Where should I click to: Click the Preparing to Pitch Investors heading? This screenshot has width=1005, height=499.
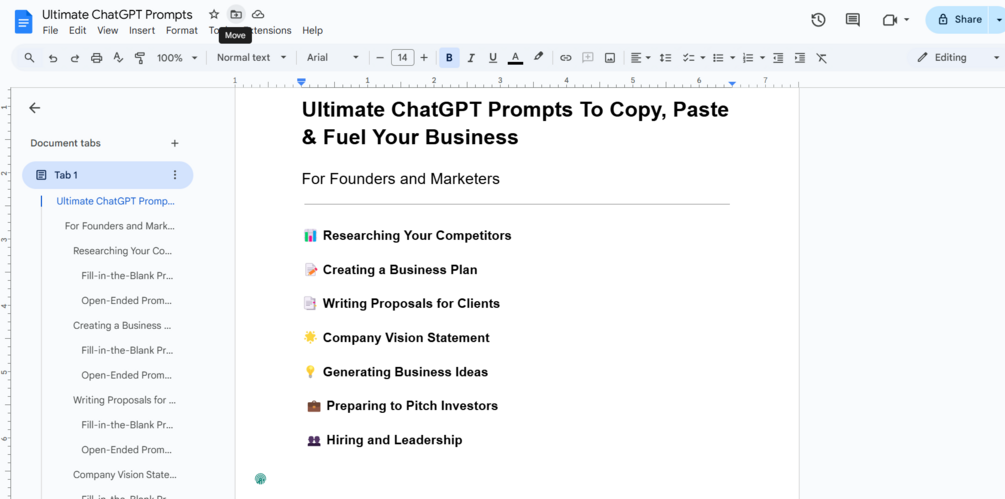tap(412, 405)
